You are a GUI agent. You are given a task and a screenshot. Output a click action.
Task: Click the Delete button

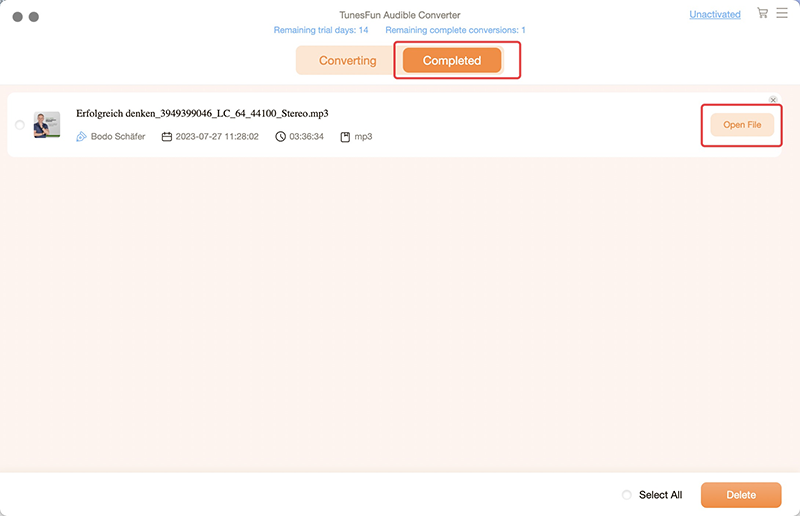pos(741,495)
